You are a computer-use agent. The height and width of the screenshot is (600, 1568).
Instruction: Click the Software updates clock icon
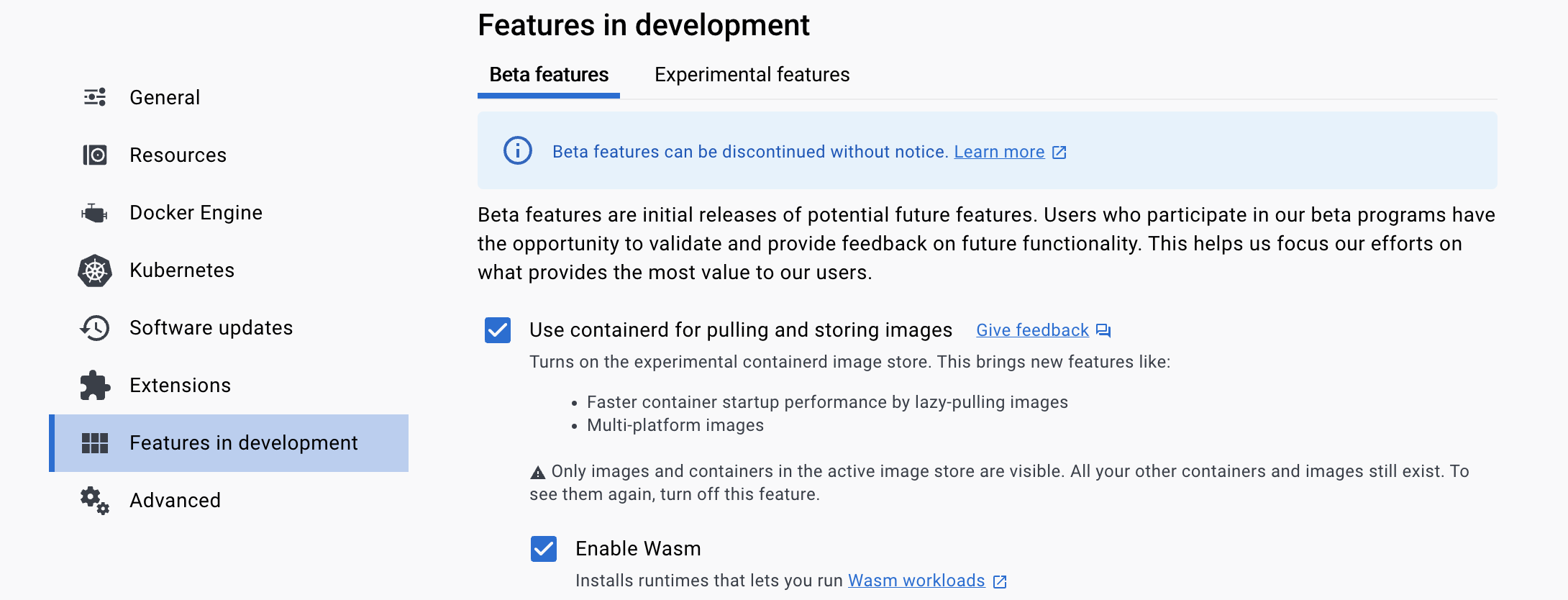pos(95,328)
